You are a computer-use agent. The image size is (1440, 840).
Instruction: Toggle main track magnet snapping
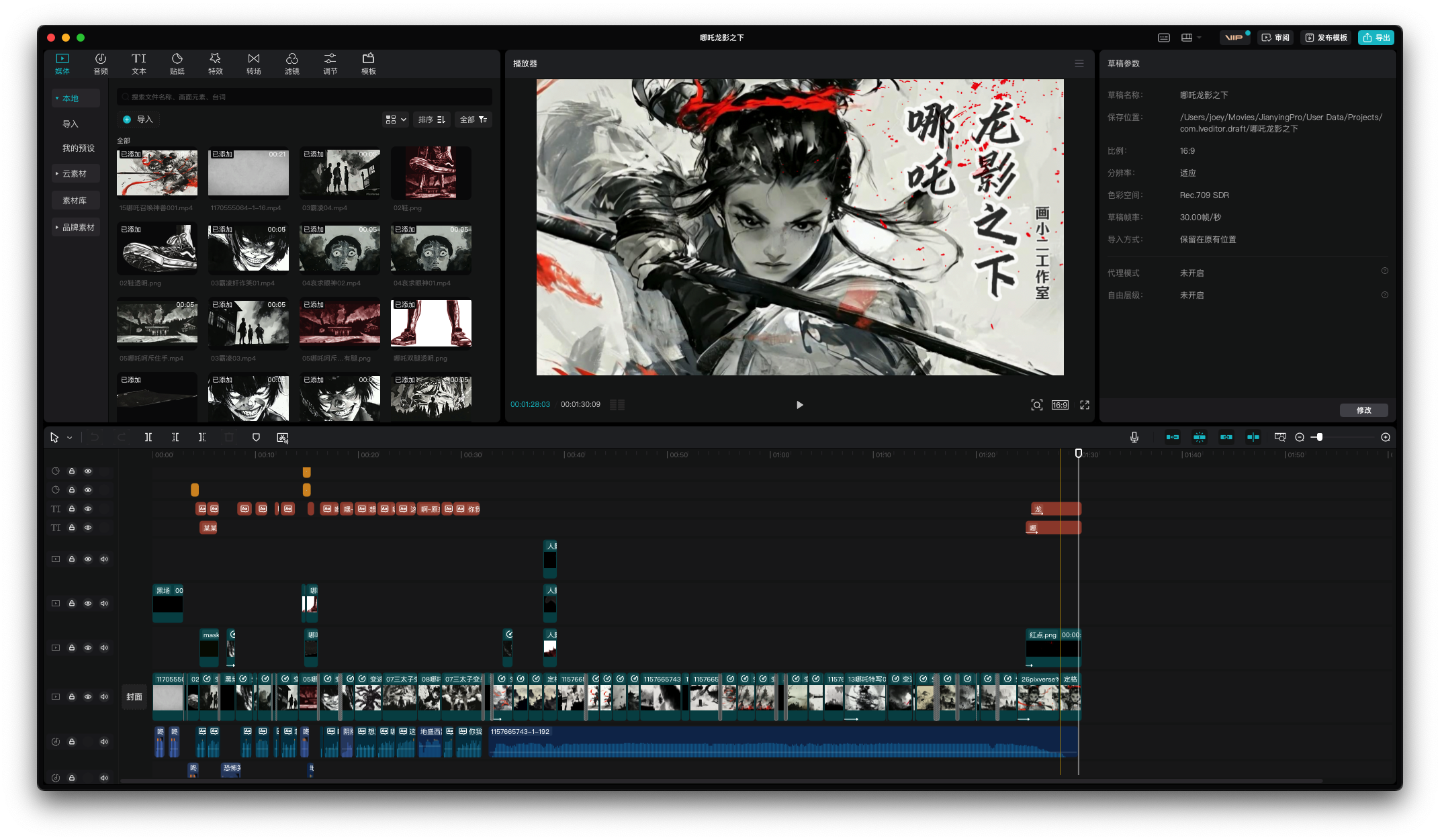[1173, 437]
